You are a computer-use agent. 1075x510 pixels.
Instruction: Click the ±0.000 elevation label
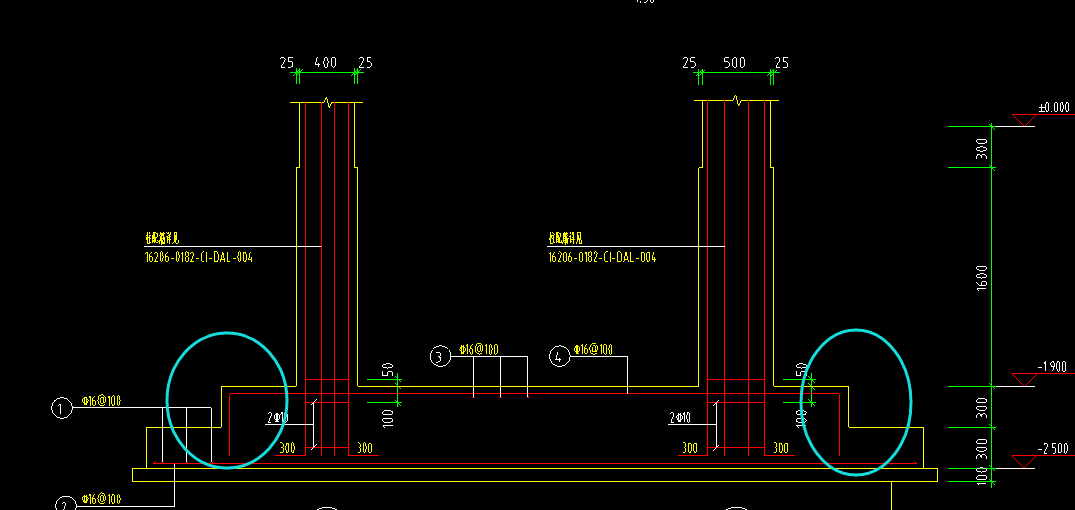click(1054, 108)
